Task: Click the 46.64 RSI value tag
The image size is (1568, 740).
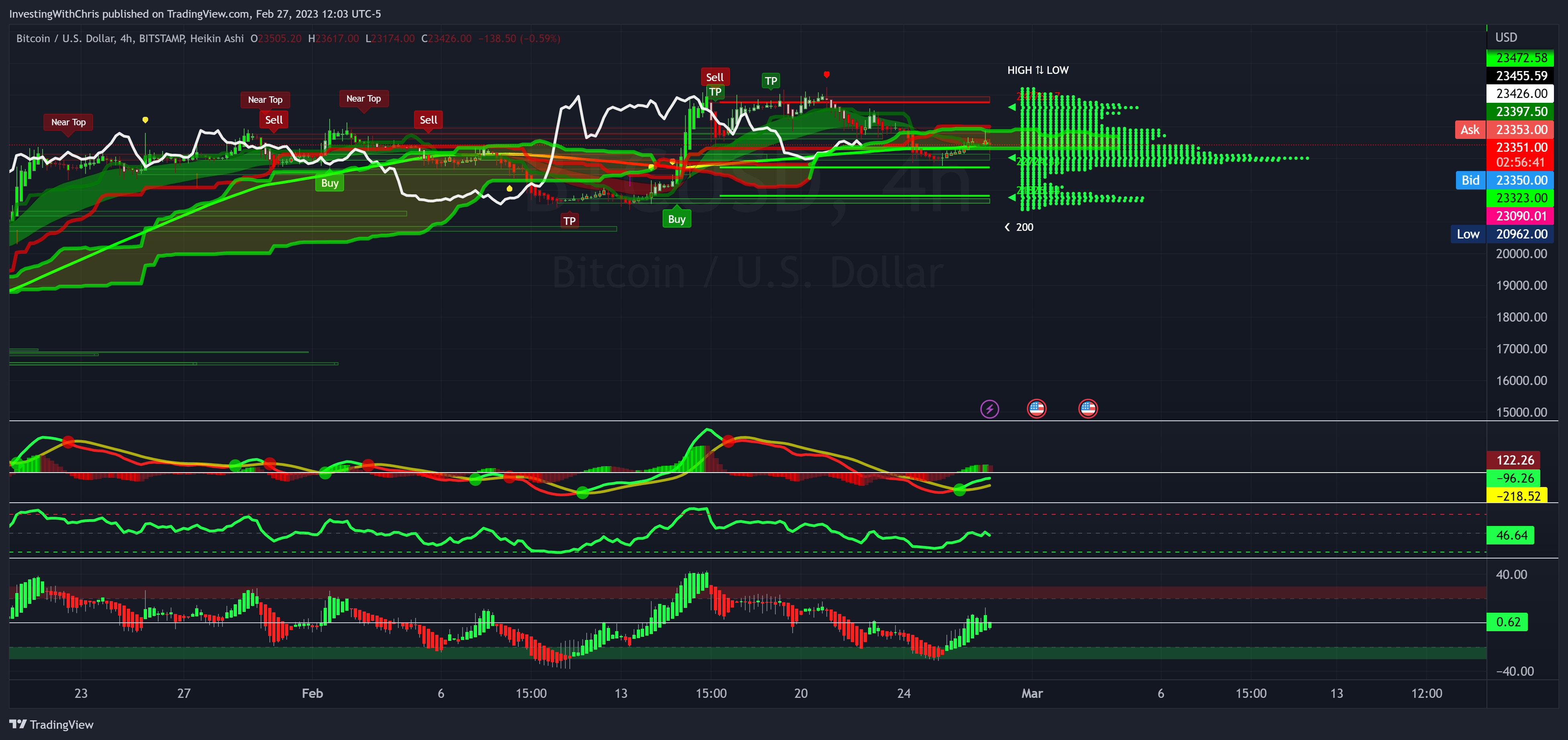Action: pyautogui.click(x=1510, y=536)
